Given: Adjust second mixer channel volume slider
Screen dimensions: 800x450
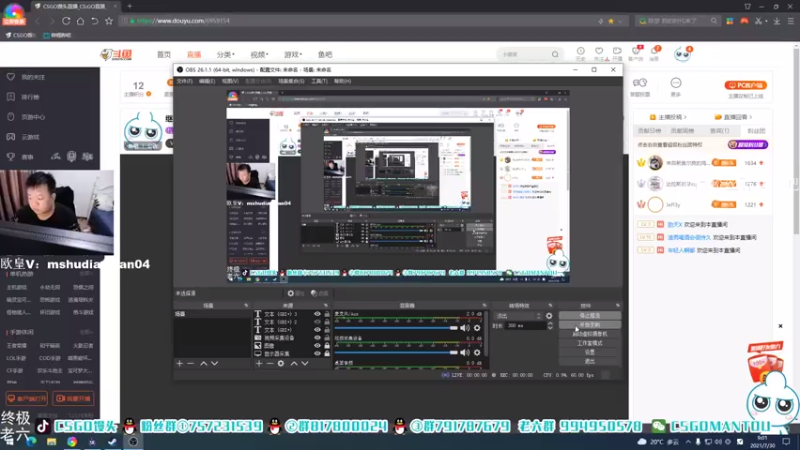Looking at the screenshot, I should point(396,353).
